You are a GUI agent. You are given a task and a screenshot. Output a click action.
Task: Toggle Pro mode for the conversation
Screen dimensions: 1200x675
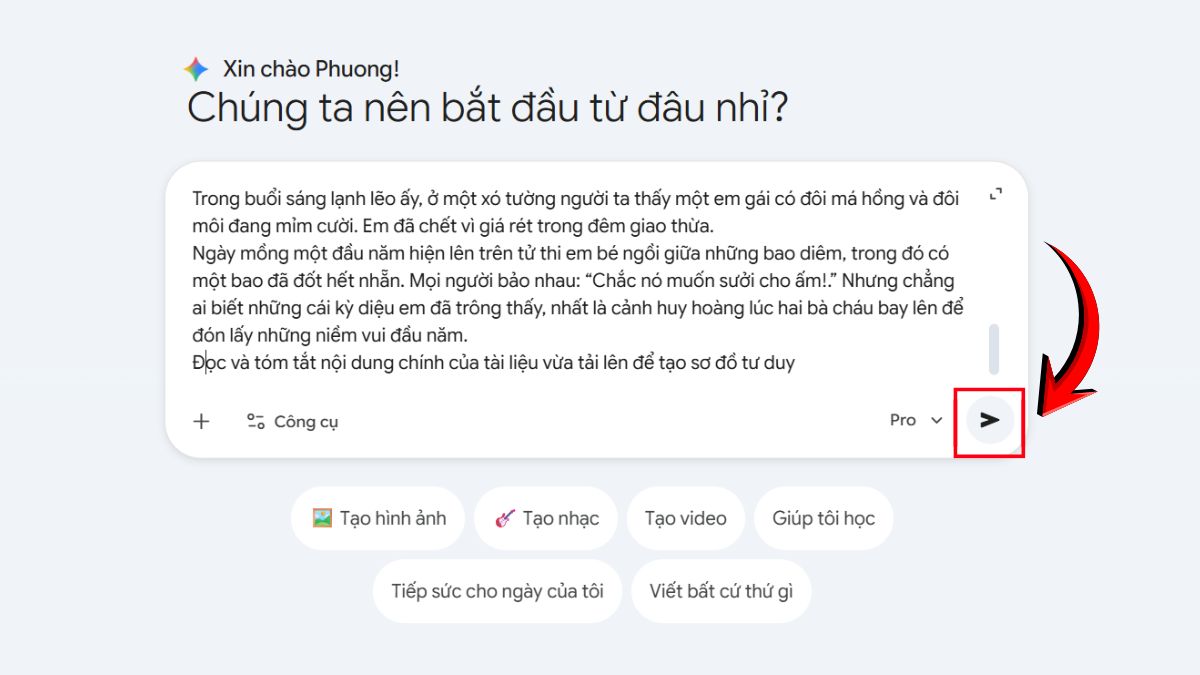903,420
